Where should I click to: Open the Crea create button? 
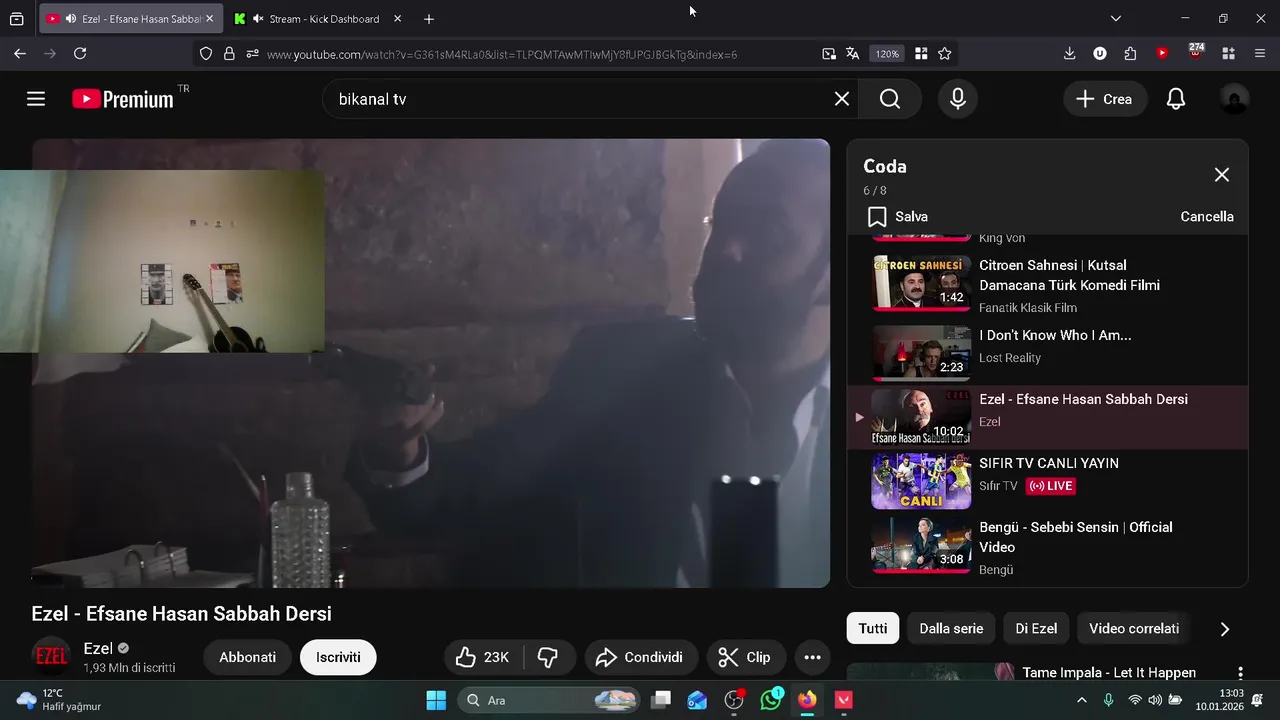tap(1104, 99)
